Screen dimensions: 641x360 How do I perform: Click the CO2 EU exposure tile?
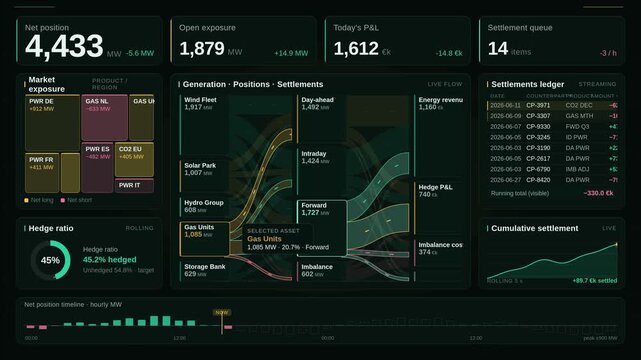tap(134, 159)
